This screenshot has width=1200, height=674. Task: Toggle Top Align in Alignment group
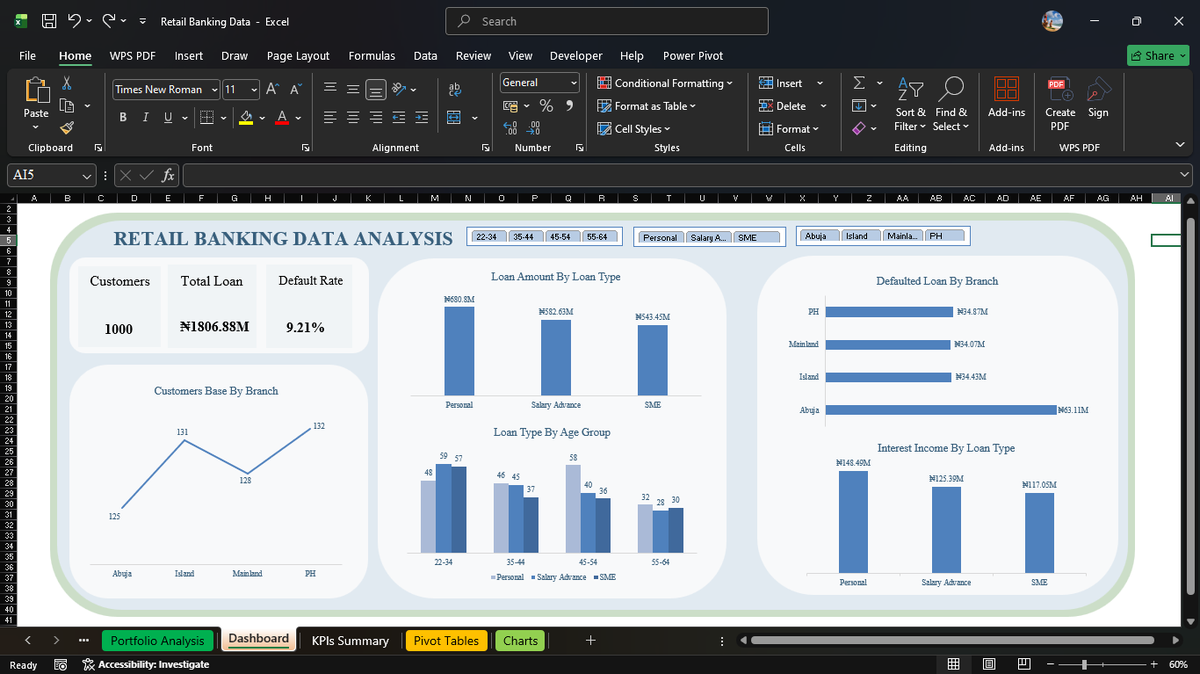[330, 89]
